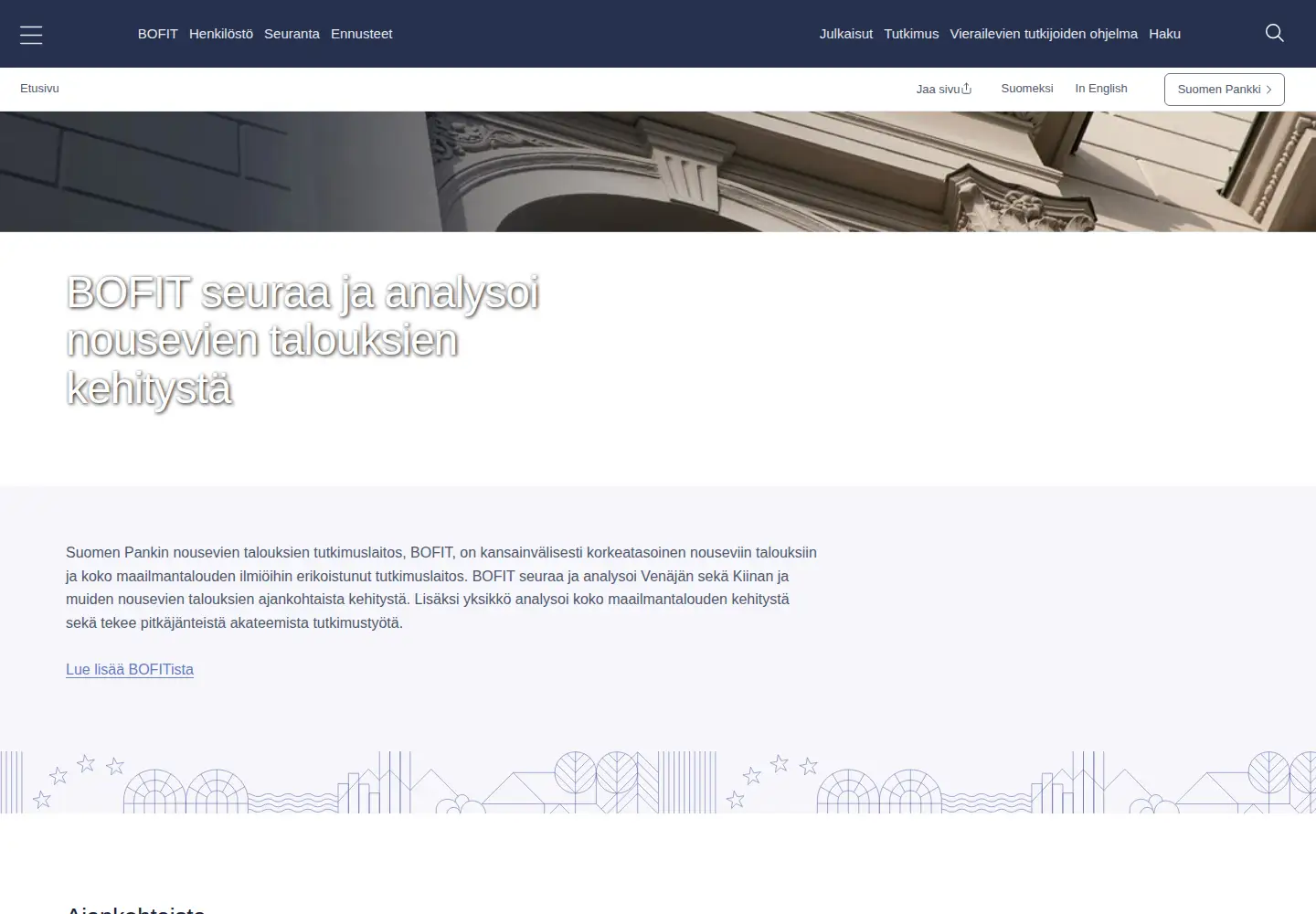The width and height of the screenshot is (1316, 914).
Task: Switch language to Suomeksi
Action: click(1027, 89)
